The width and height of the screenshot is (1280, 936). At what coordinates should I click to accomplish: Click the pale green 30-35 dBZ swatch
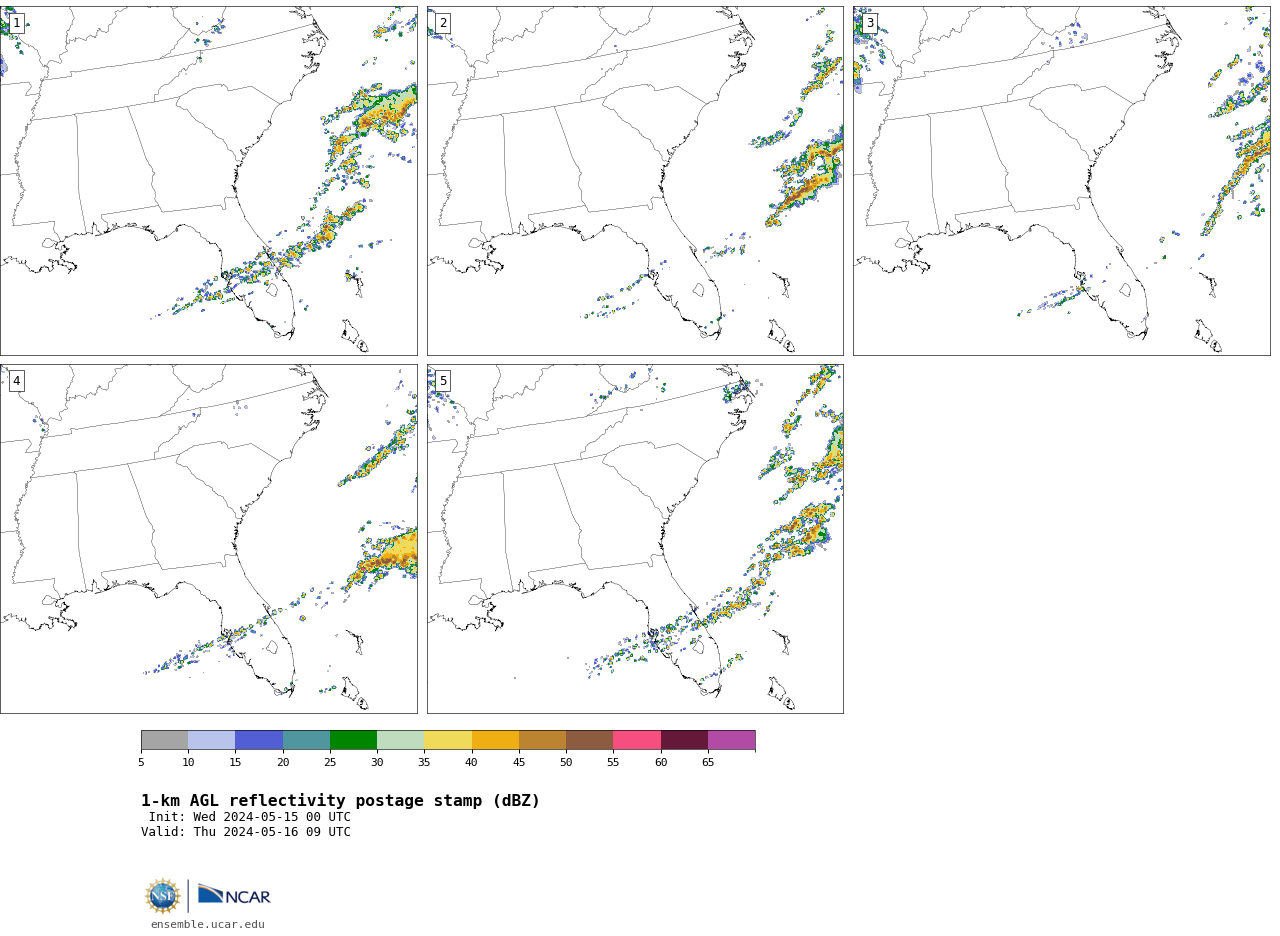click(x=400, y=740)
